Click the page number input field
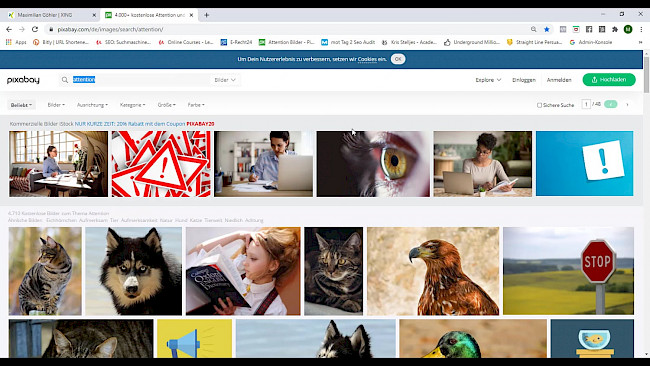This screenshot has height=366, width=650. tap(586, 104)
